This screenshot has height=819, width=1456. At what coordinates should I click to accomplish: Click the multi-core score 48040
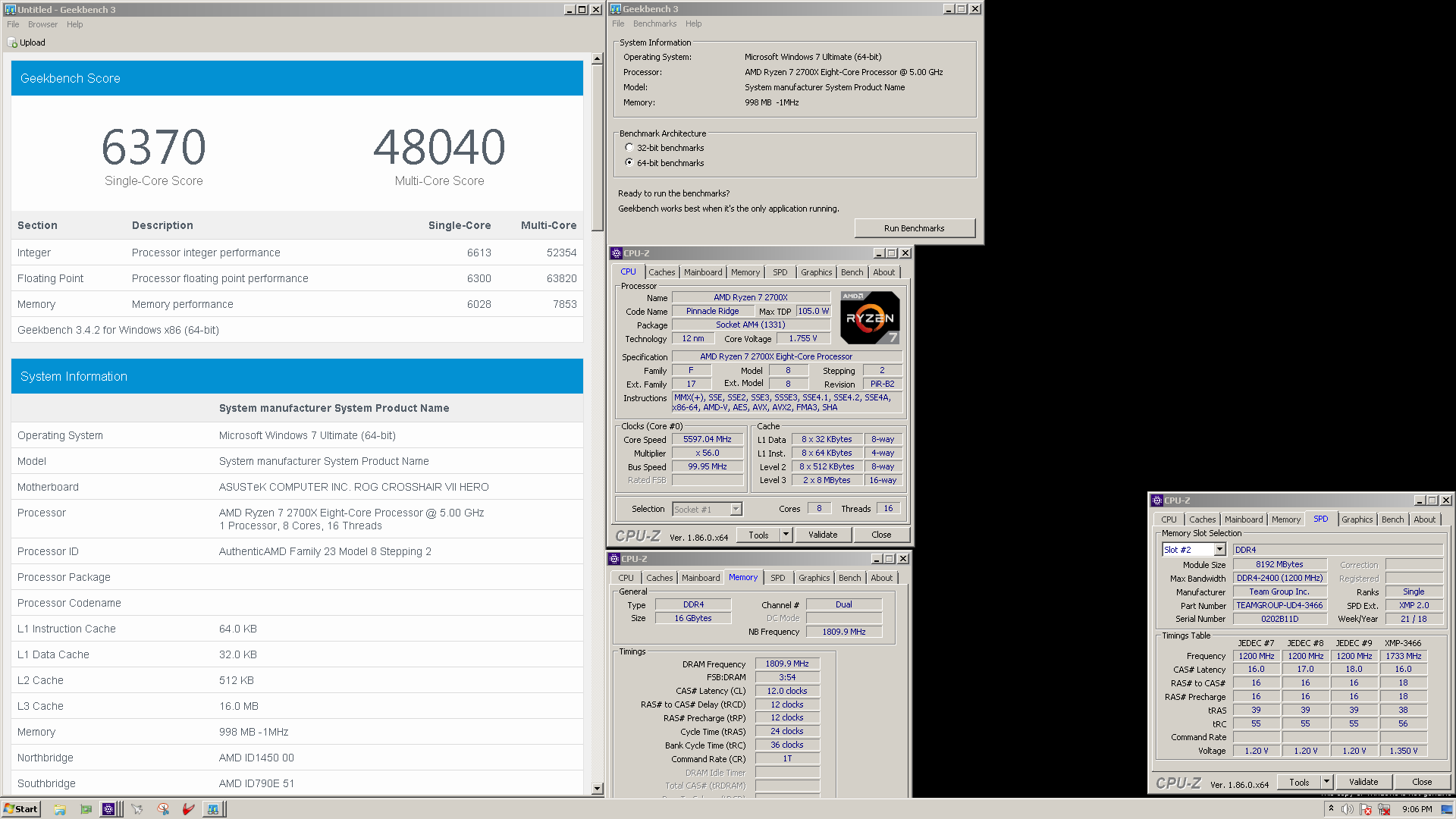coord(439,147)
